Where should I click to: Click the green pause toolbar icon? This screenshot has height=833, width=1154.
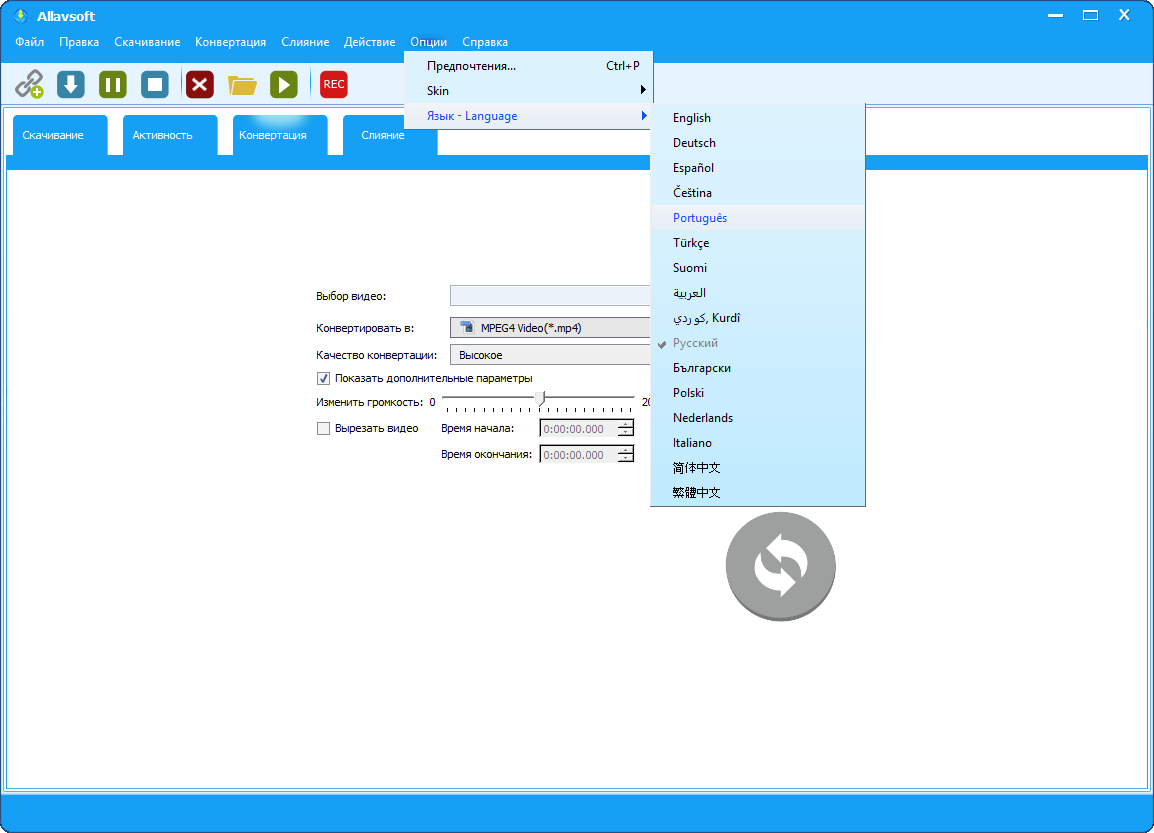(x=113, y=84)
